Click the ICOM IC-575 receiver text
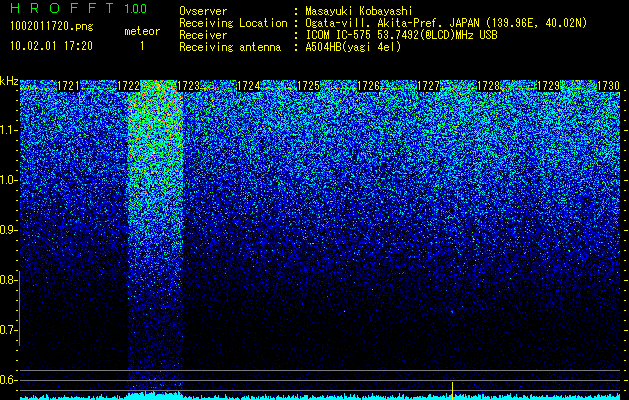Screen dimensions: 629x400 coord(402,35)
